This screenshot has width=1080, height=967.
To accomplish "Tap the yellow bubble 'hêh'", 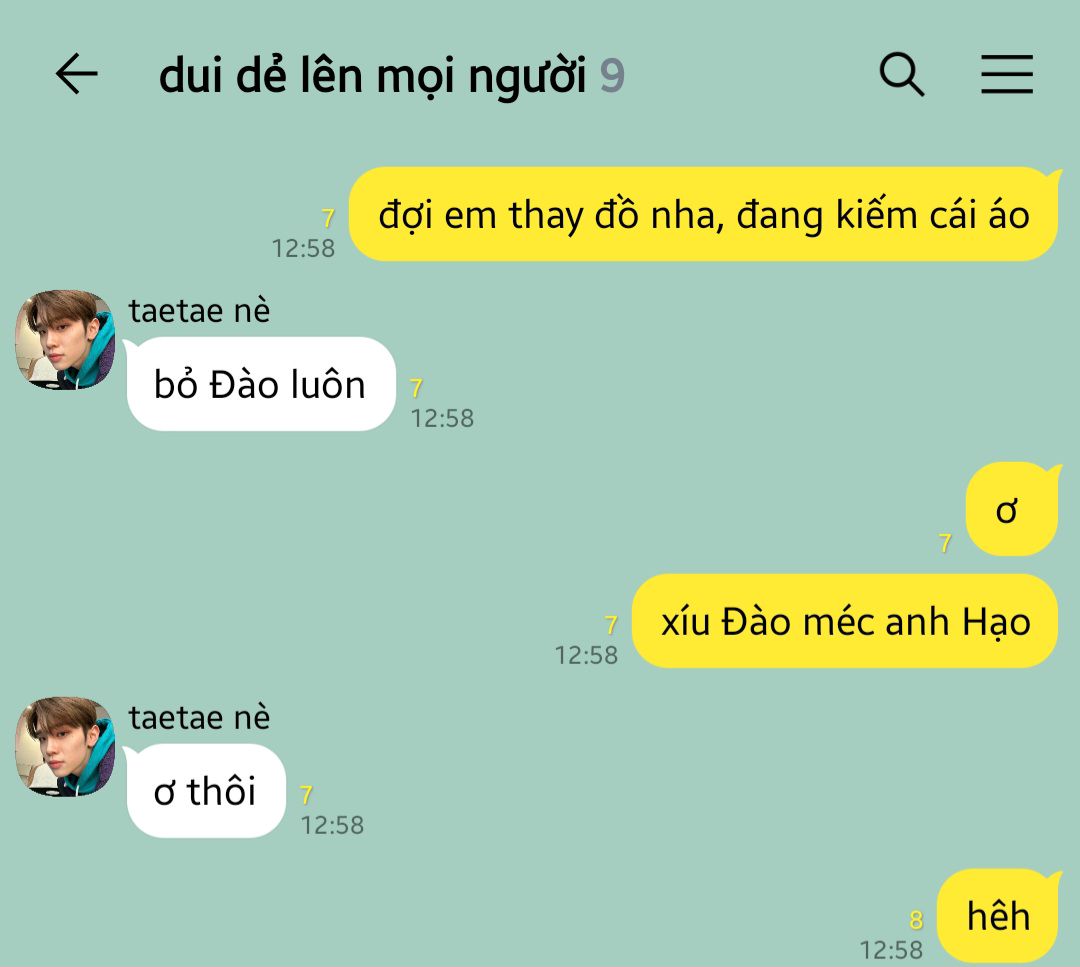I will click(997, 916).
